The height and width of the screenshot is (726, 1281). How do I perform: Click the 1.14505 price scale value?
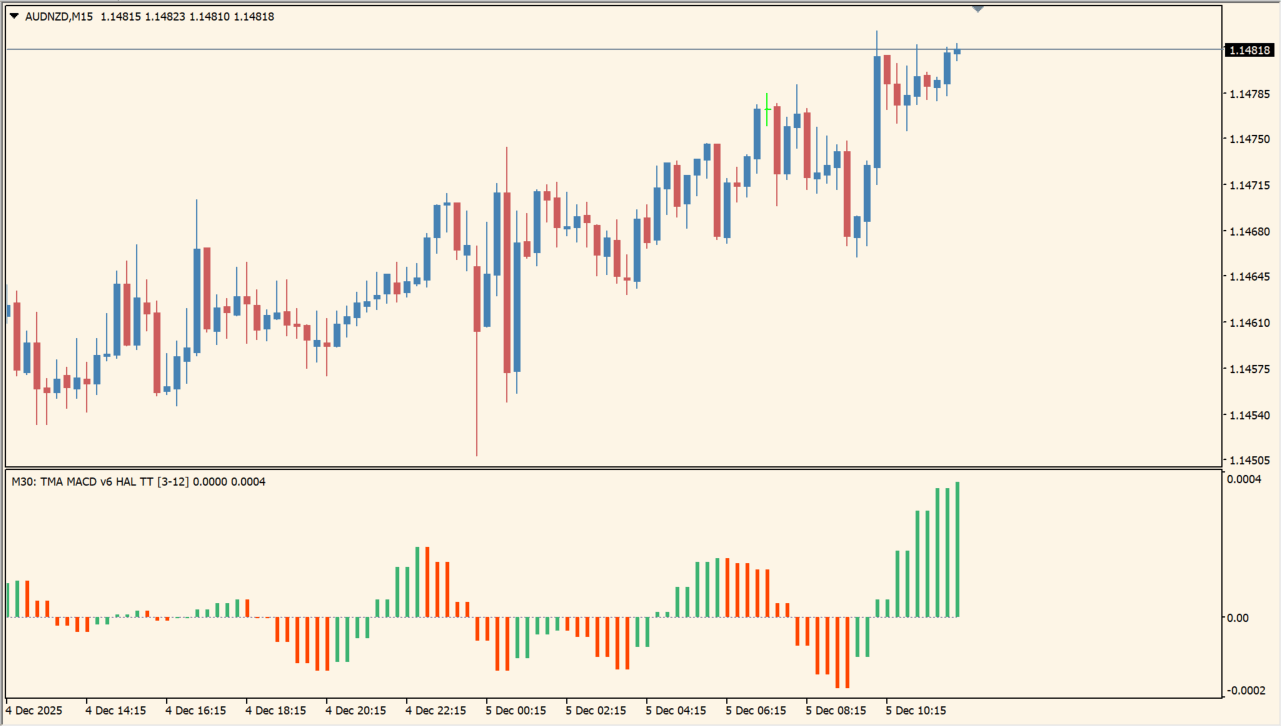[x=1249, y=461]
